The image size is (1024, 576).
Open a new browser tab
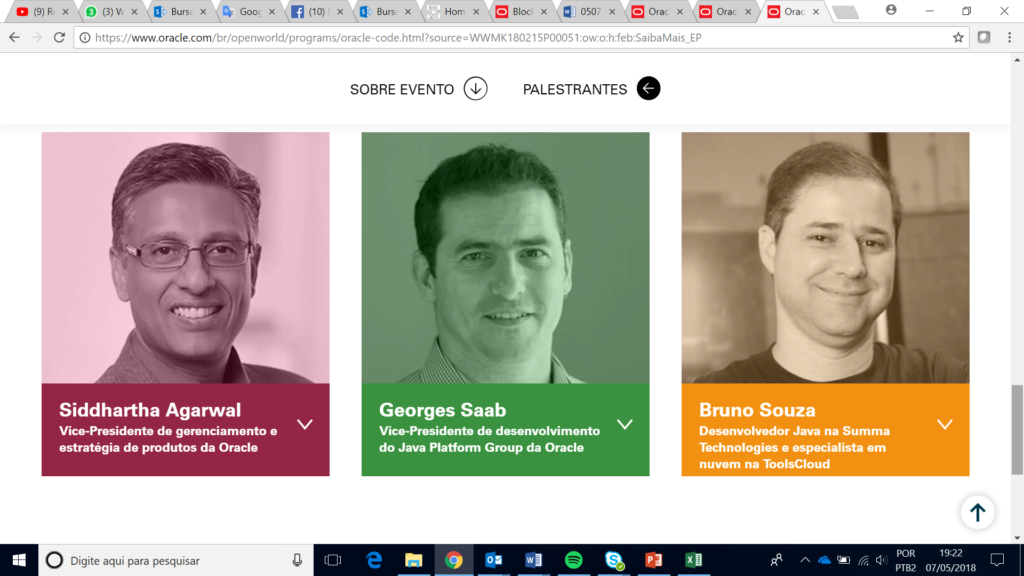846,12
